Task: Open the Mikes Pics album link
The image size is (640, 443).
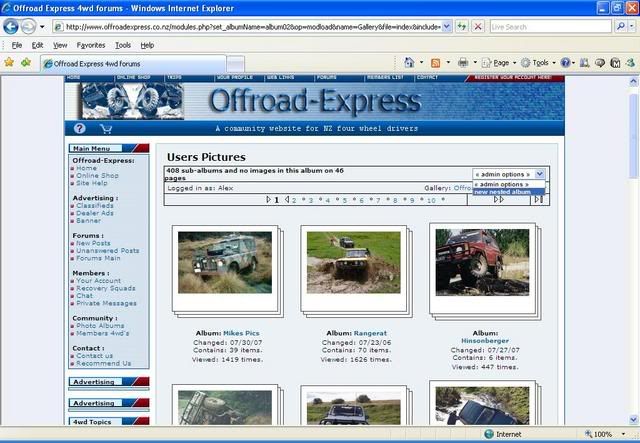Action: click(241, 333)
